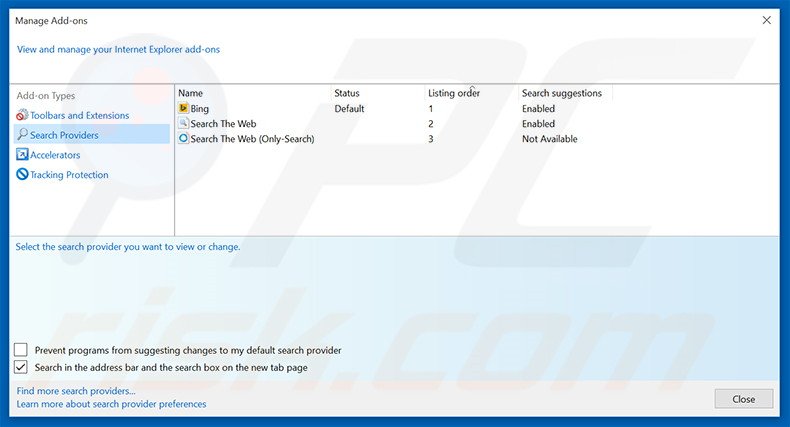Image resolution: width=790 pixels, height=427 pixels.
Task: Sort list by Name column header
Action: pos(190,93)
